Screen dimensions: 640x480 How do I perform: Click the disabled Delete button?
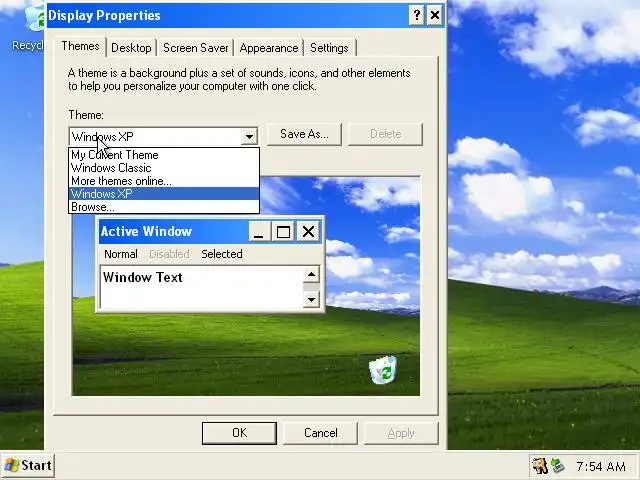[385, 134]
